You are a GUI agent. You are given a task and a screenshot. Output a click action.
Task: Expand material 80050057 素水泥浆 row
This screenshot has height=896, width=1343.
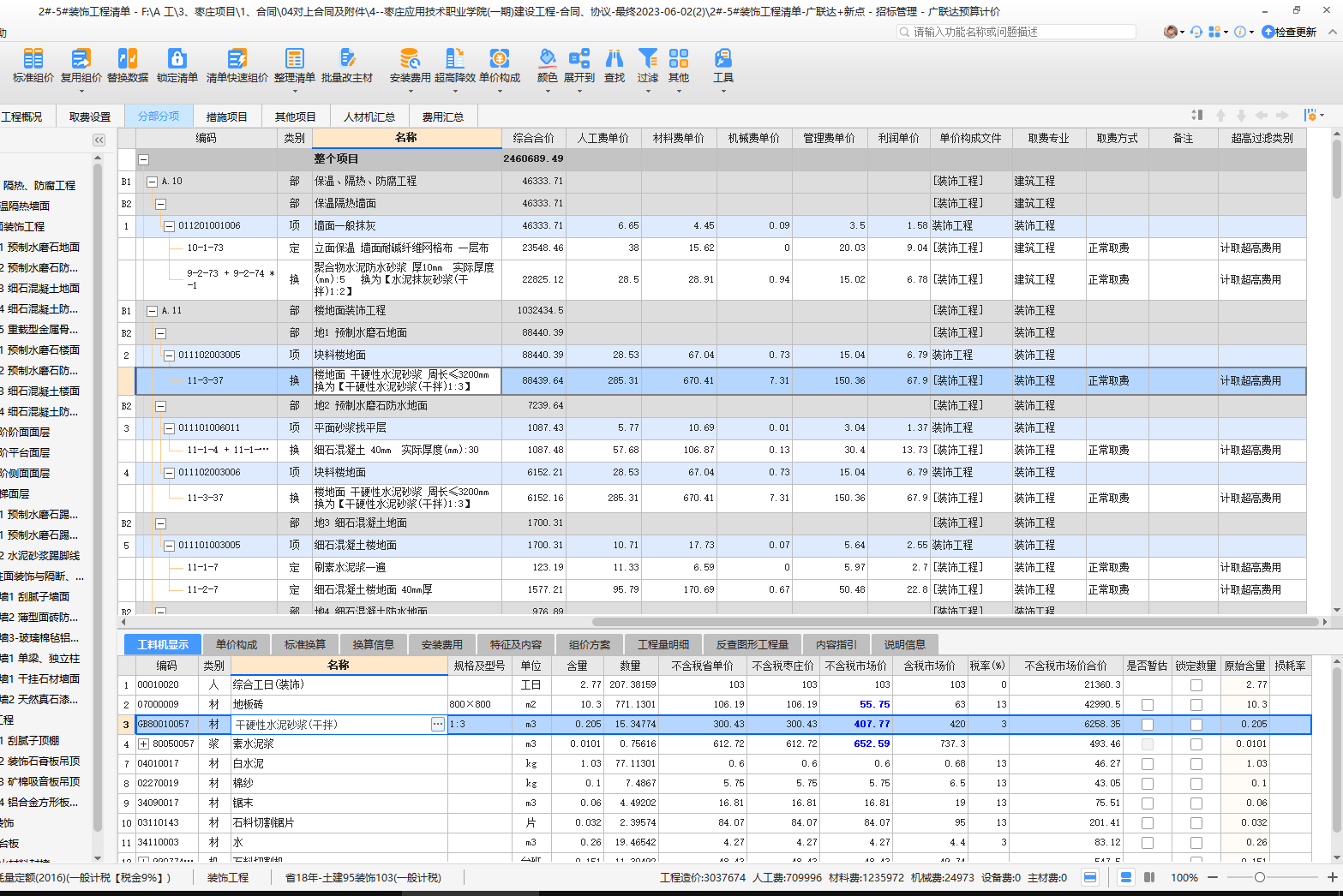pos(144,744)
